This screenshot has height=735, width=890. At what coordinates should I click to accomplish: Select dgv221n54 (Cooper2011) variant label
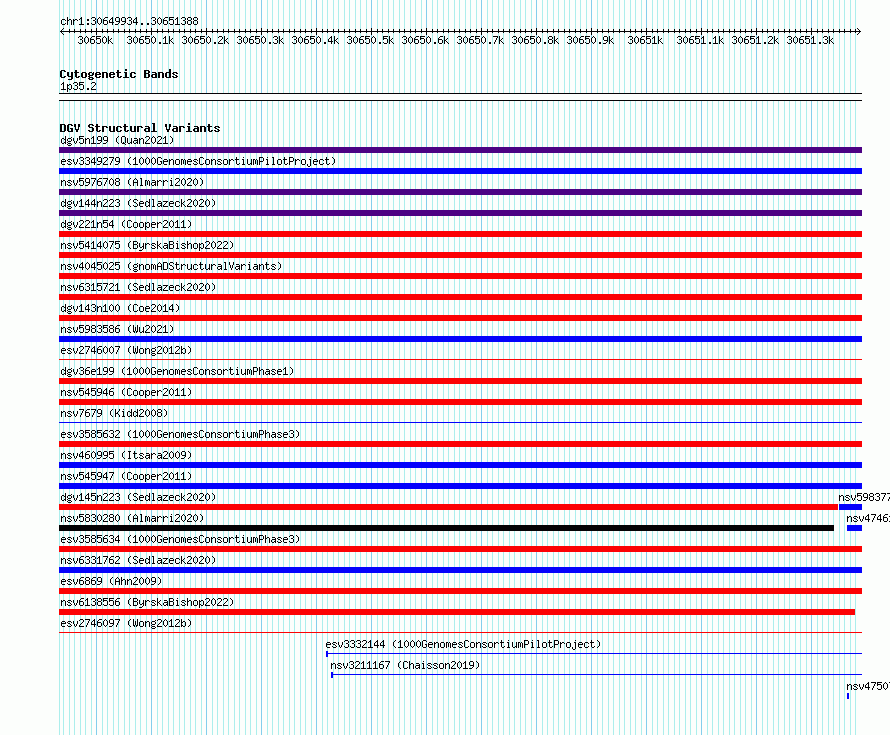(x=126, y=224)
